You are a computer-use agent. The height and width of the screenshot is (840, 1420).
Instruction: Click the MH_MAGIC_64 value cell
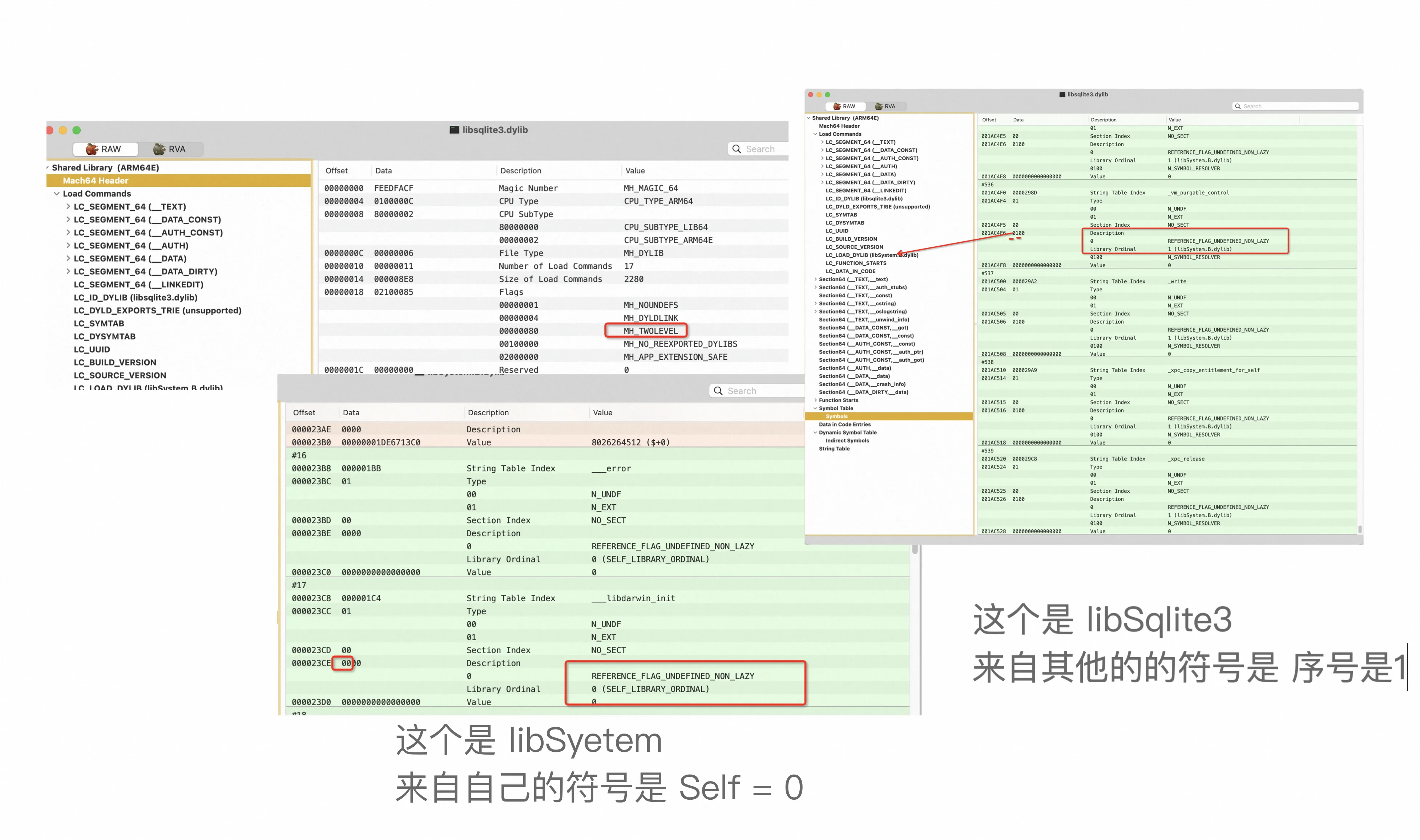[651, 189]
